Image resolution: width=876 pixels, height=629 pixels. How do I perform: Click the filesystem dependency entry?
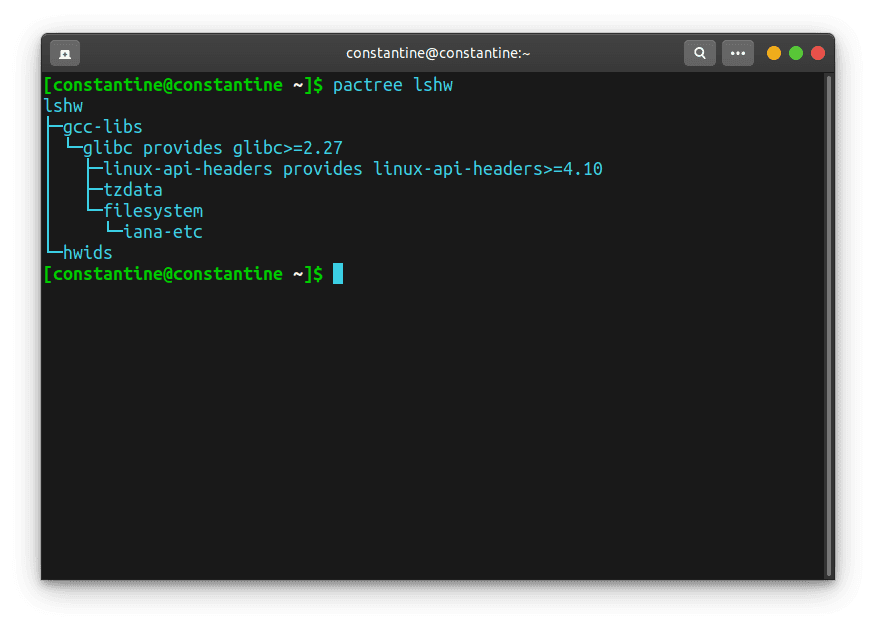coord(152,211)
